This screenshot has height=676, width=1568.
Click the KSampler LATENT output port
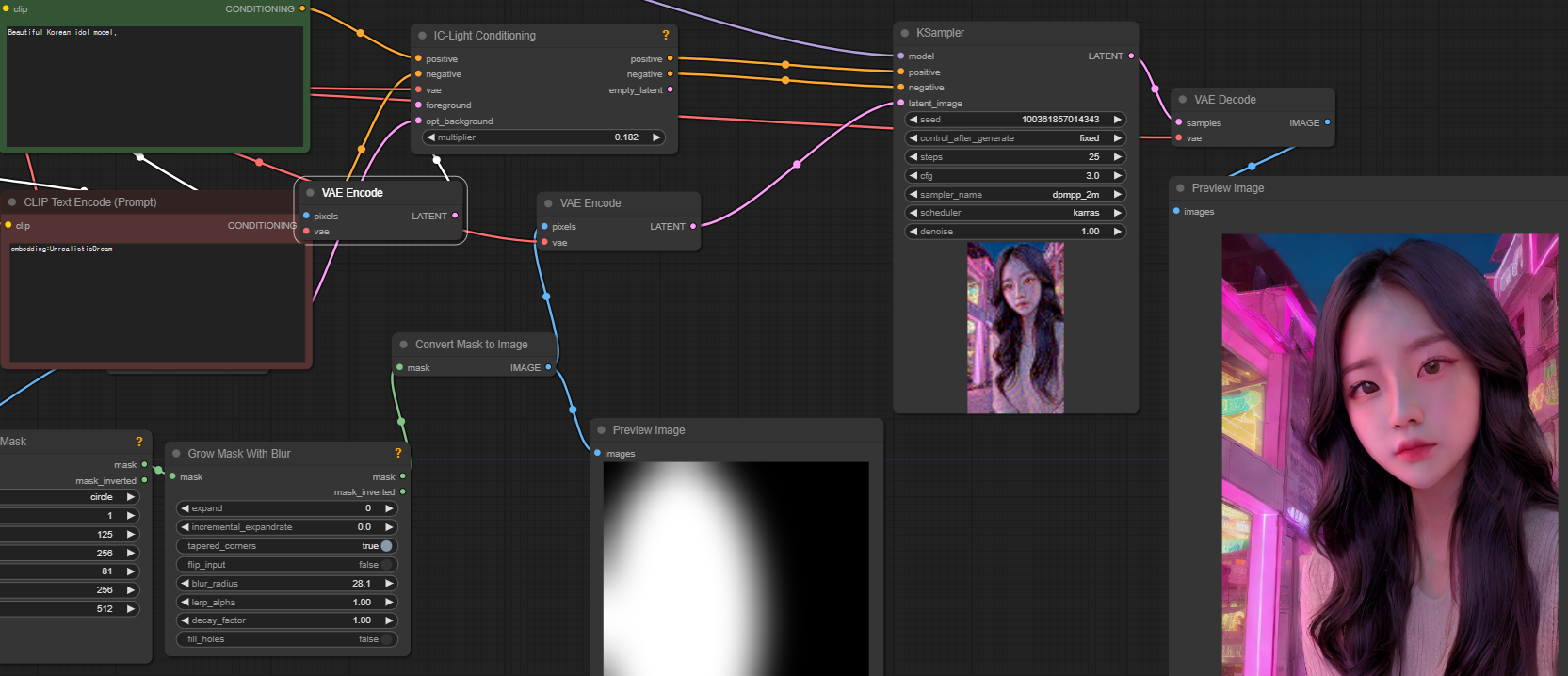(x=1131, y=56)
